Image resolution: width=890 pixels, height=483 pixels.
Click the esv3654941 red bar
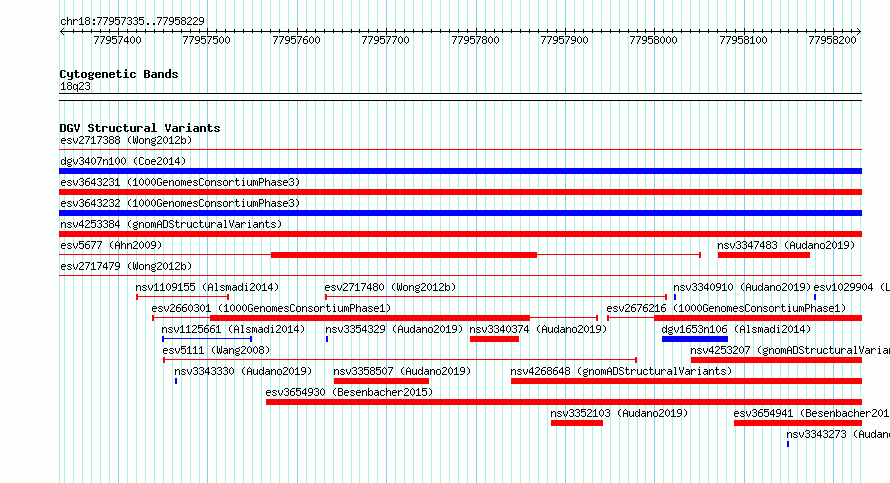tap(798, 423)
